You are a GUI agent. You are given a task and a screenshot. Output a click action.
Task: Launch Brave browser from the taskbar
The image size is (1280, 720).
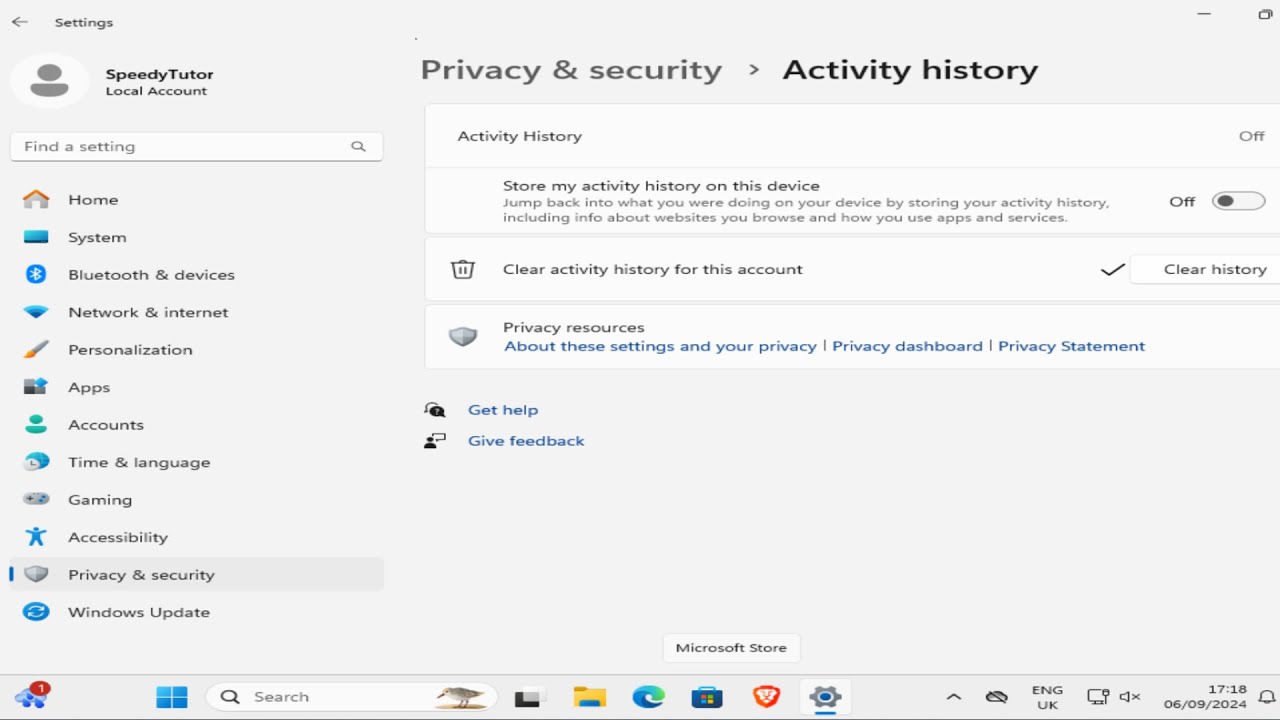coord(766,697)
